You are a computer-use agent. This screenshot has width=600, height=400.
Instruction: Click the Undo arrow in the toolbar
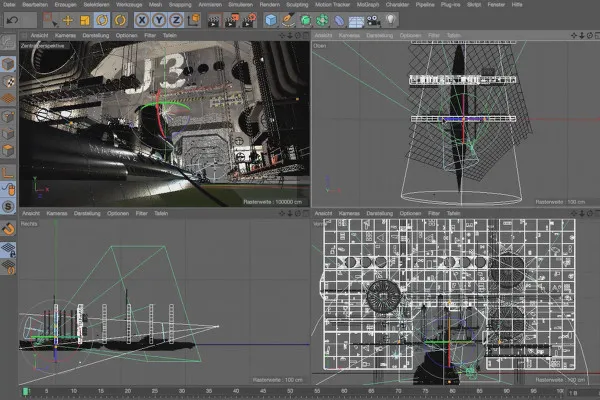click(11, 19)
